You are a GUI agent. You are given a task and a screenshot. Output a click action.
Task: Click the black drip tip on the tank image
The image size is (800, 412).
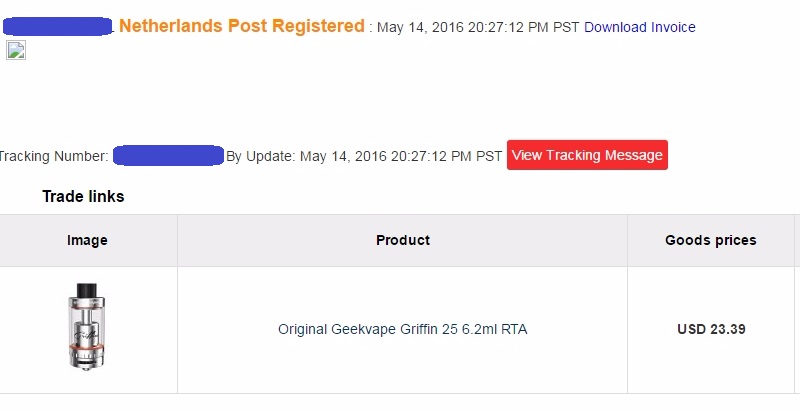pyautogui.click(x=86, y=290)
